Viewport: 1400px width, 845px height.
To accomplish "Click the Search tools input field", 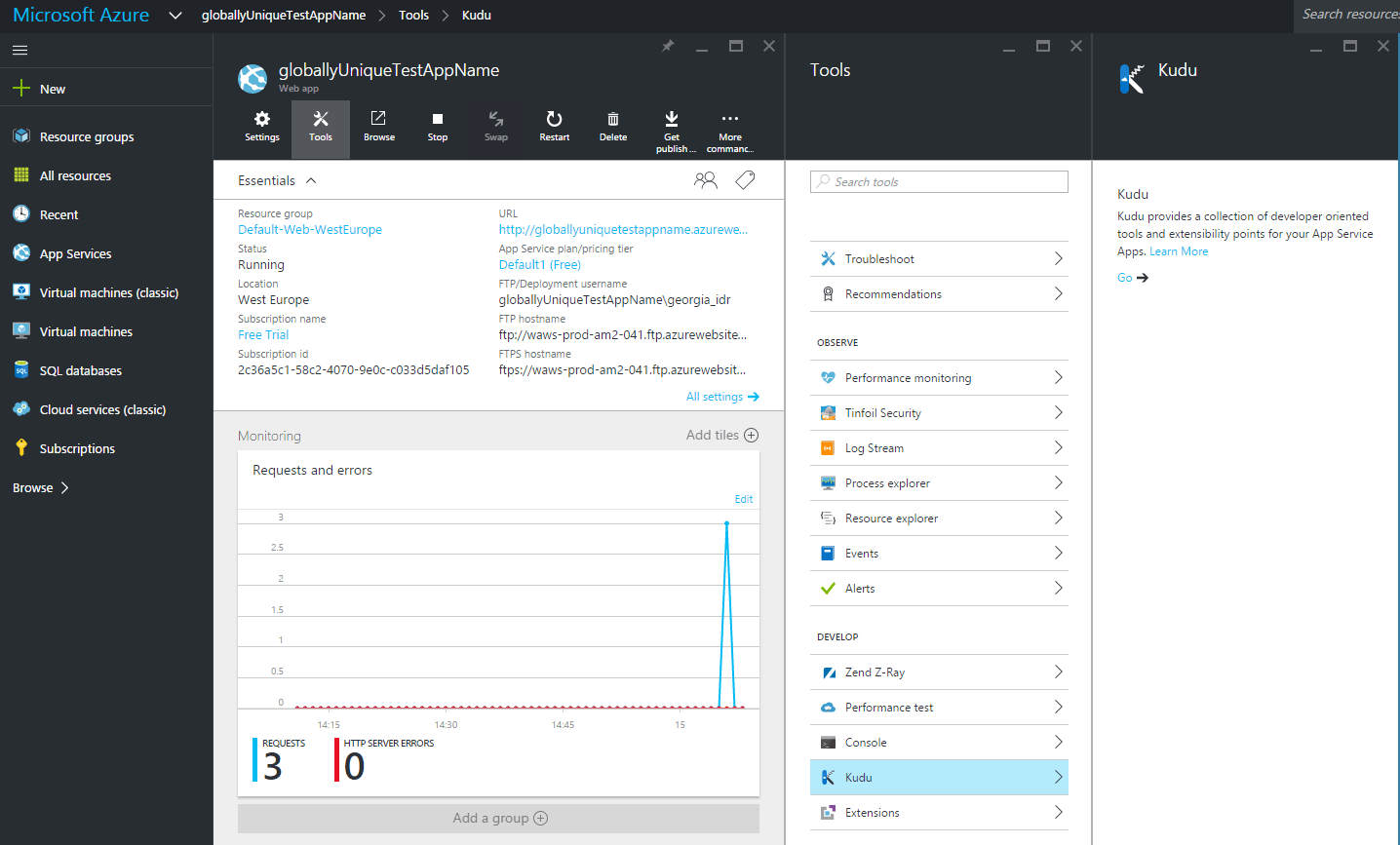I will [944, 182].
